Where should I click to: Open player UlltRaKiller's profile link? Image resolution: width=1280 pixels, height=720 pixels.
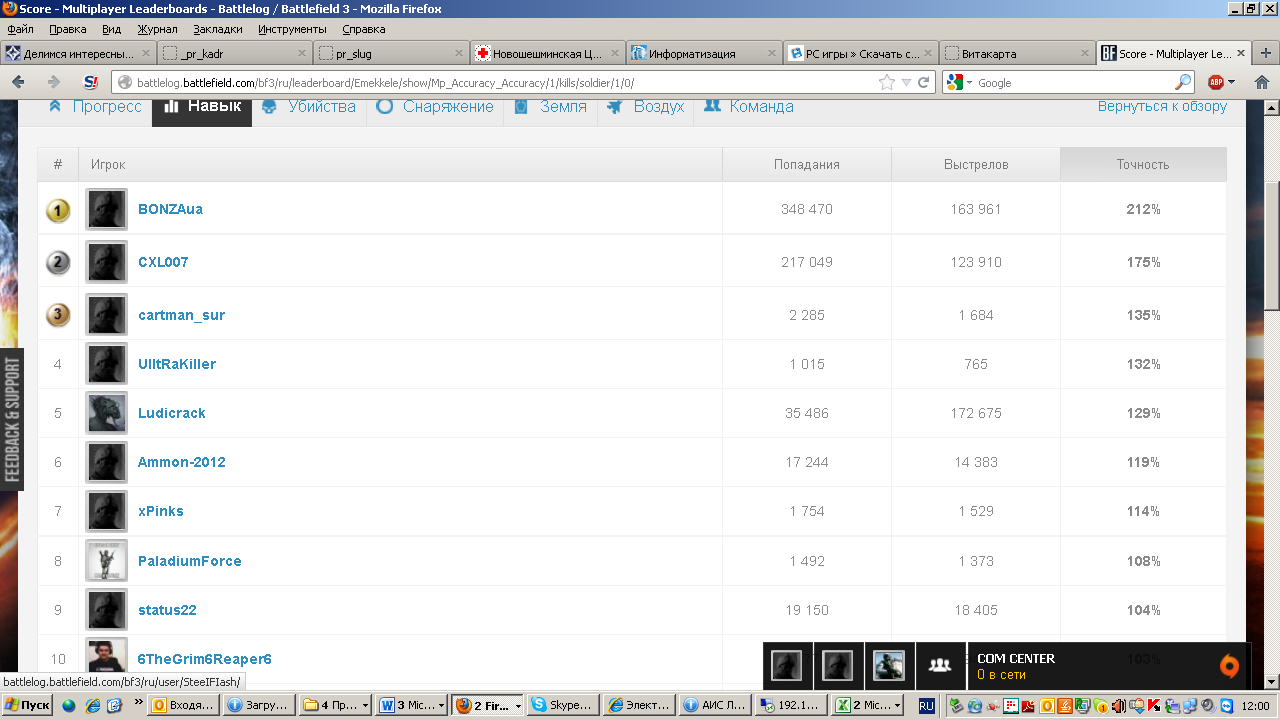point(177,364)
